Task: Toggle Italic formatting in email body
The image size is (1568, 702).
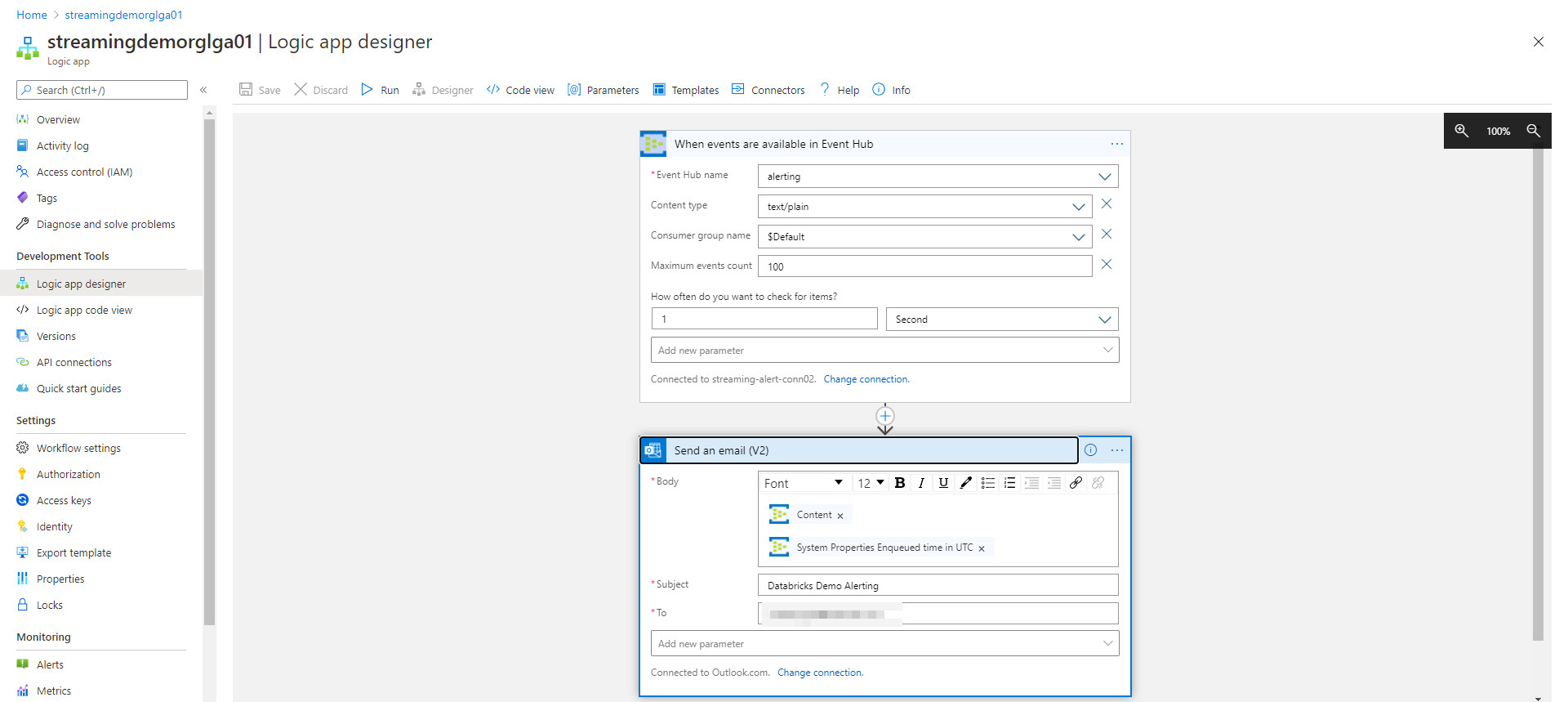Action: (x=921, y=483)
